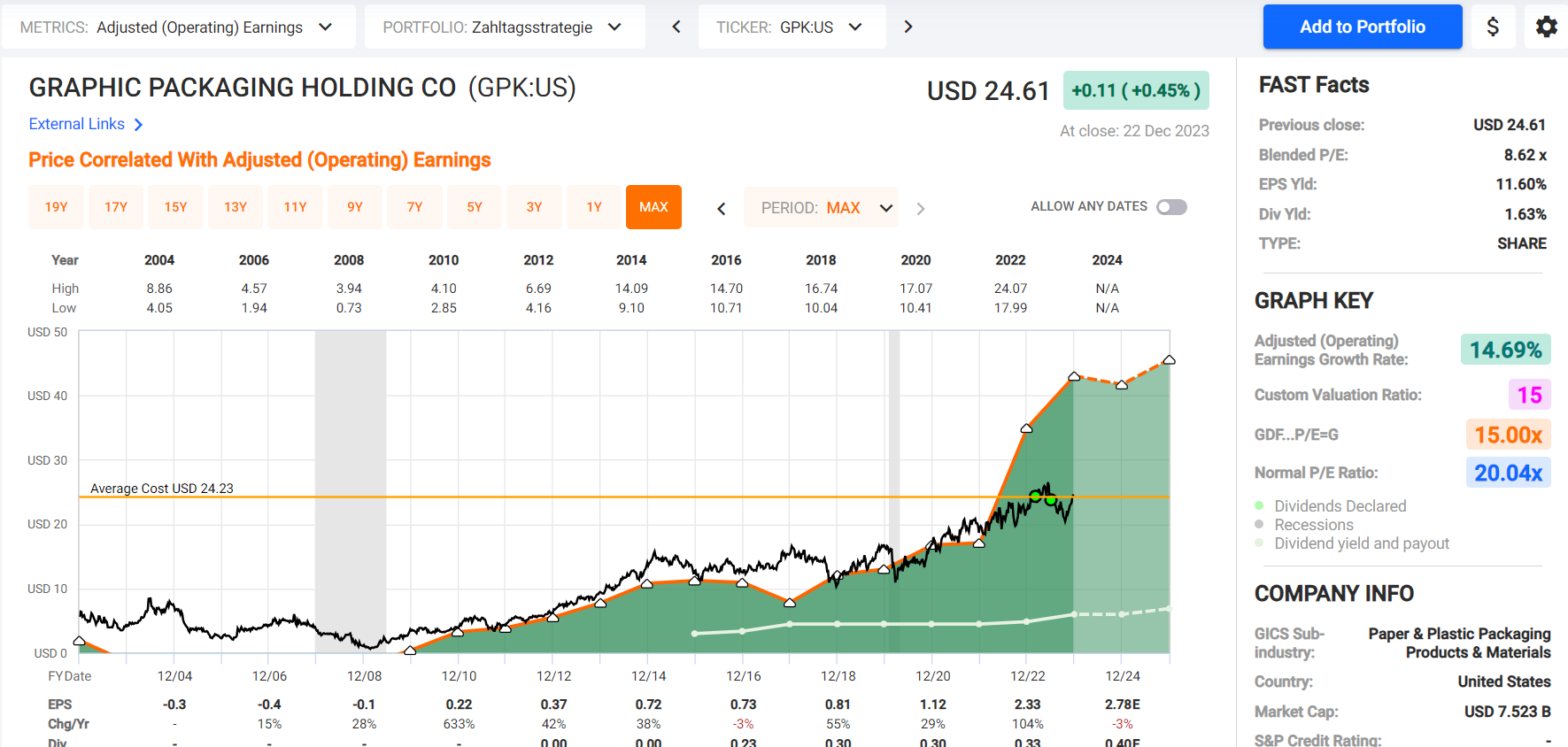Screen dimensions: 1568x747
Task: Select the 19Y time range tab
Action: [x=56, y=207]
